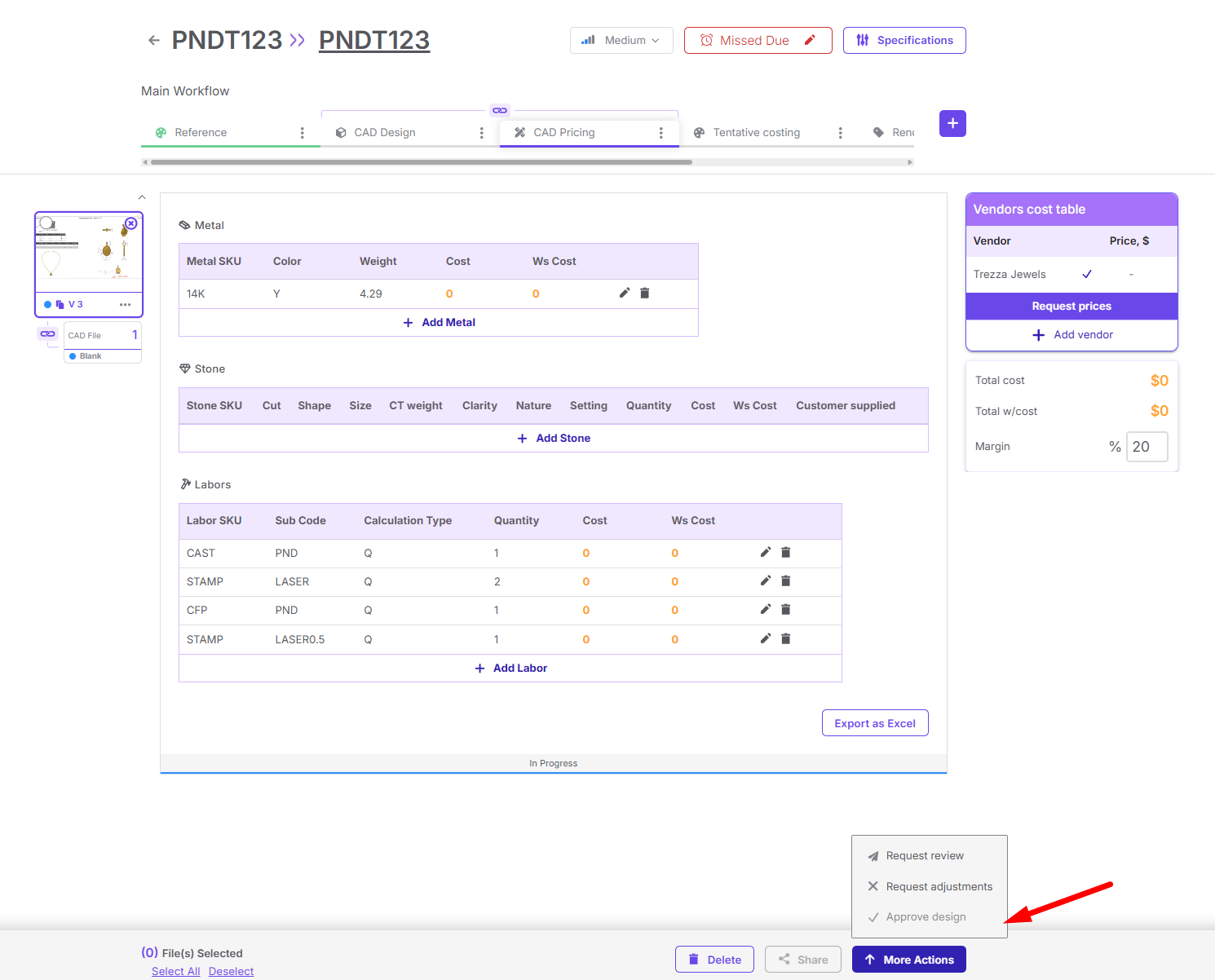The height and width of the screenshot is (980, 1215).
Task: Edit the STAMP LASER0.5 labor row
Action: (x=766, y=638)
